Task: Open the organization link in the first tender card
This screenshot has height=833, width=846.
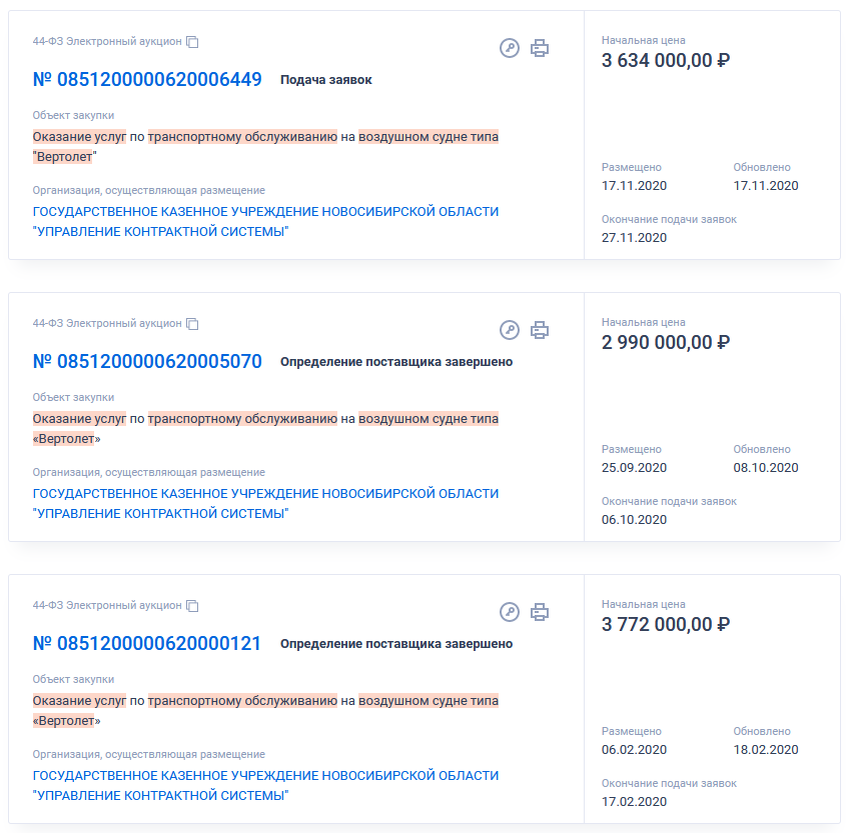Action: click(x=265, y=222)
